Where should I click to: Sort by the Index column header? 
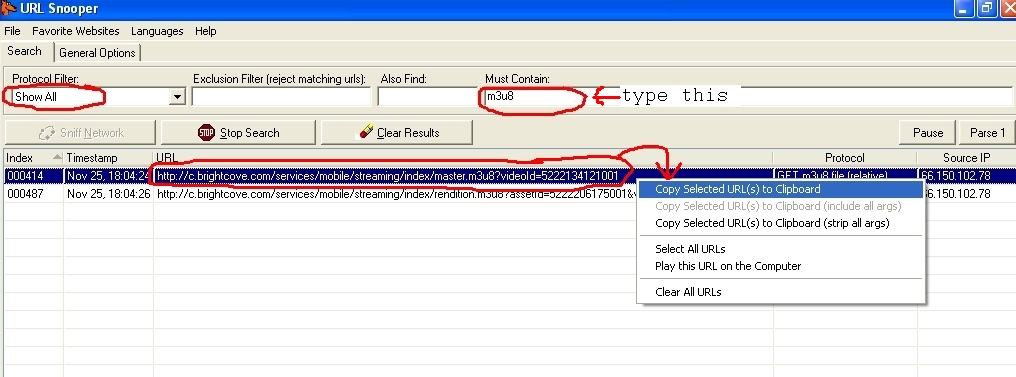[34, 158]
